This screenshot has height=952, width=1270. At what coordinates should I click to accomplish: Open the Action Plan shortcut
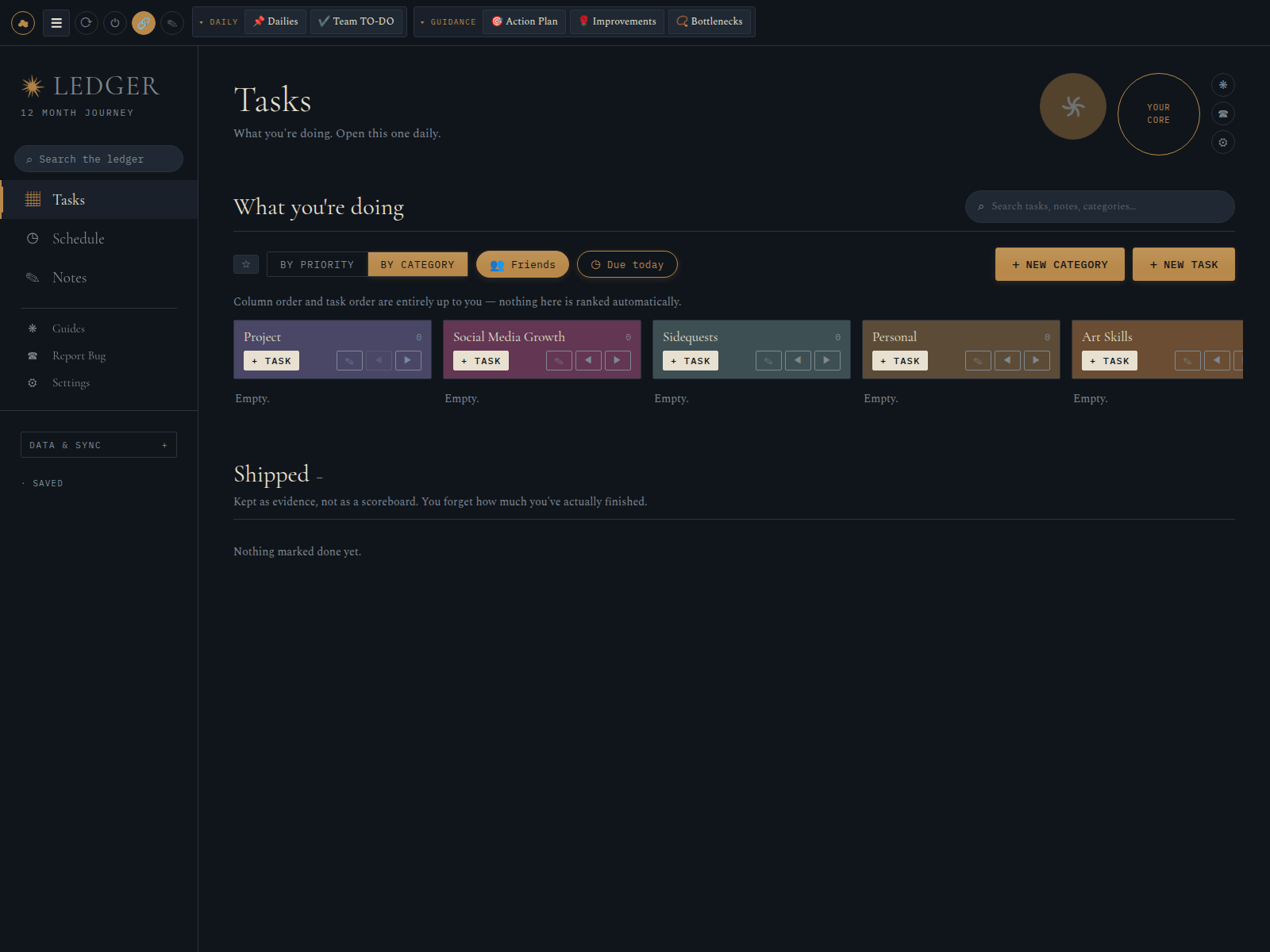click(x=525, y=21)
